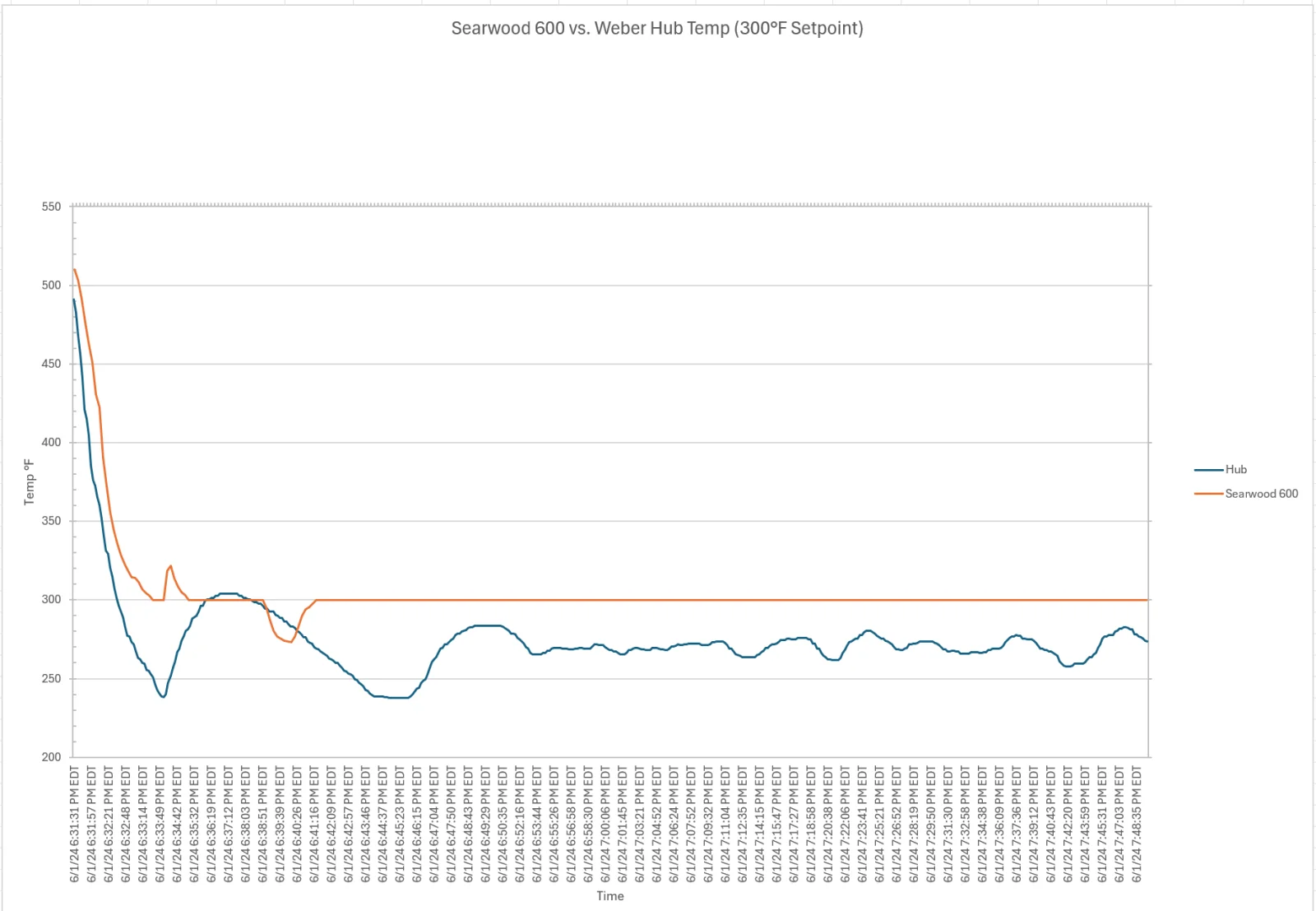The image size is (1316, 911).
Task: Click the 500 y-axis tick label
Action: point(51,285)
